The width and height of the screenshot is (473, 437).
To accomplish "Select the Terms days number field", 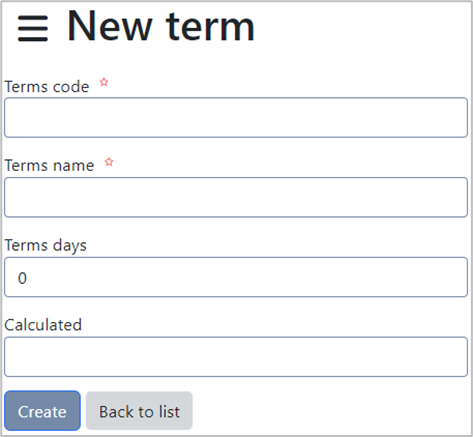I will point(236,277).
